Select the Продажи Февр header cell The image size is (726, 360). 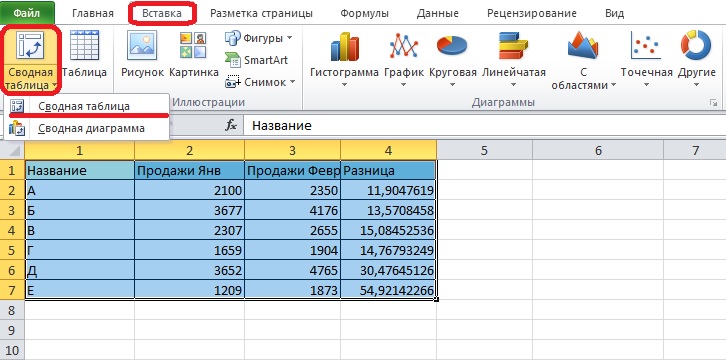[x=293, y=170]
